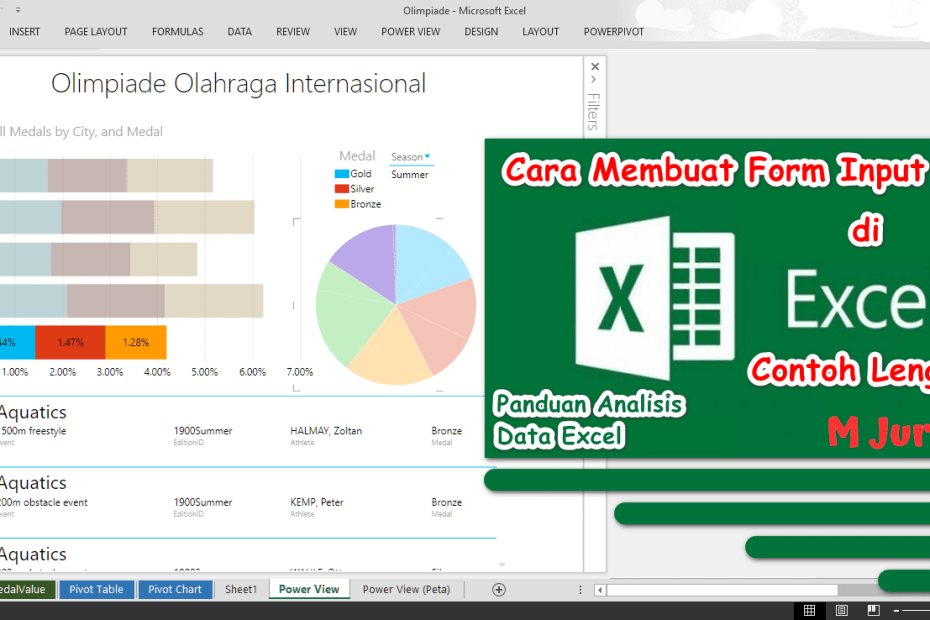The width and height of the screenshot is (930, 620).
Task: Click the horizontal scrollbar left arrow
Action: (x=600, y=590)
